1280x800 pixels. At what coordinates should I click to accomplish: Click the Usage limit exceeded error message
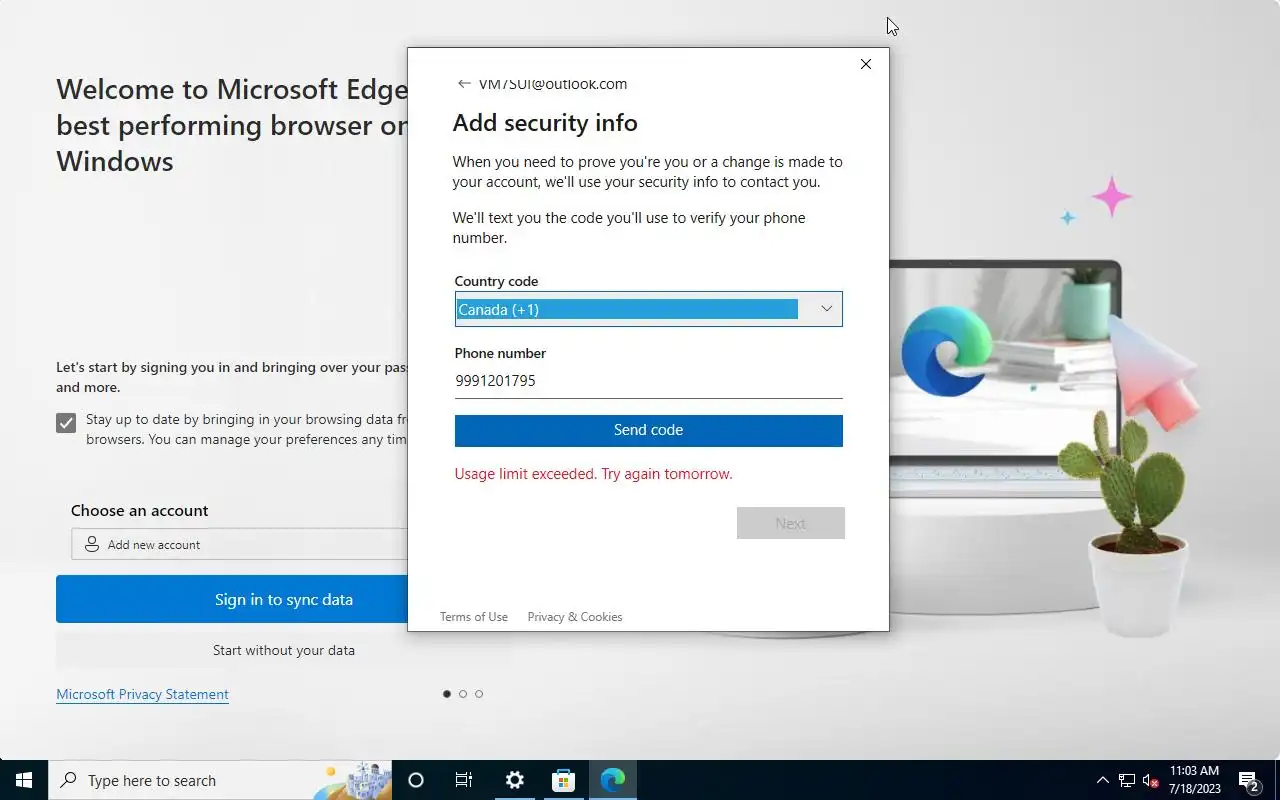tap(594, 474)
